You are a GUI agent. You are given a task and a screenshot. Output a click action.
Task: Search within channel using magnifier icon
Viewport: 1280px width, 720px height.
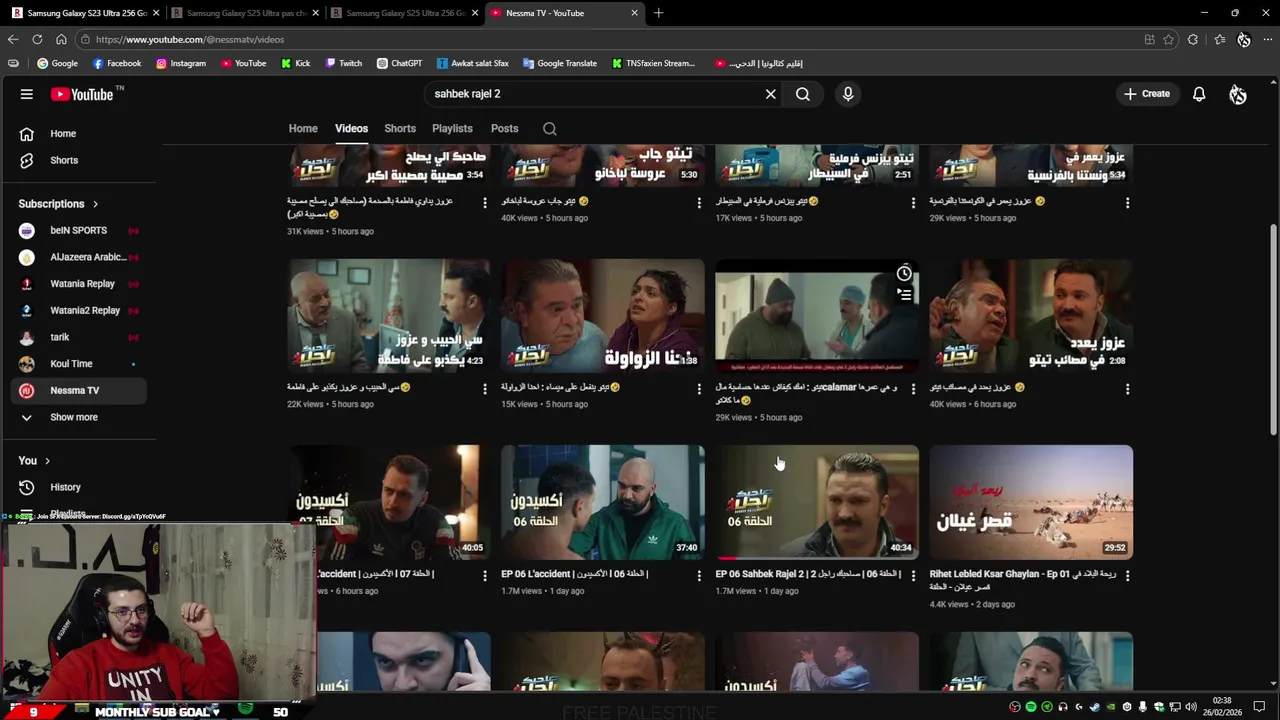[x=549, y=128]
